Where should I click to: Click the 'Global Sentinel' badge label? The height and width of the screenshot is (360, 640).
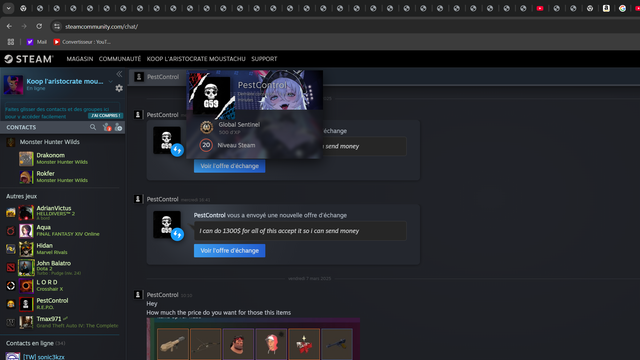[239, 124]
